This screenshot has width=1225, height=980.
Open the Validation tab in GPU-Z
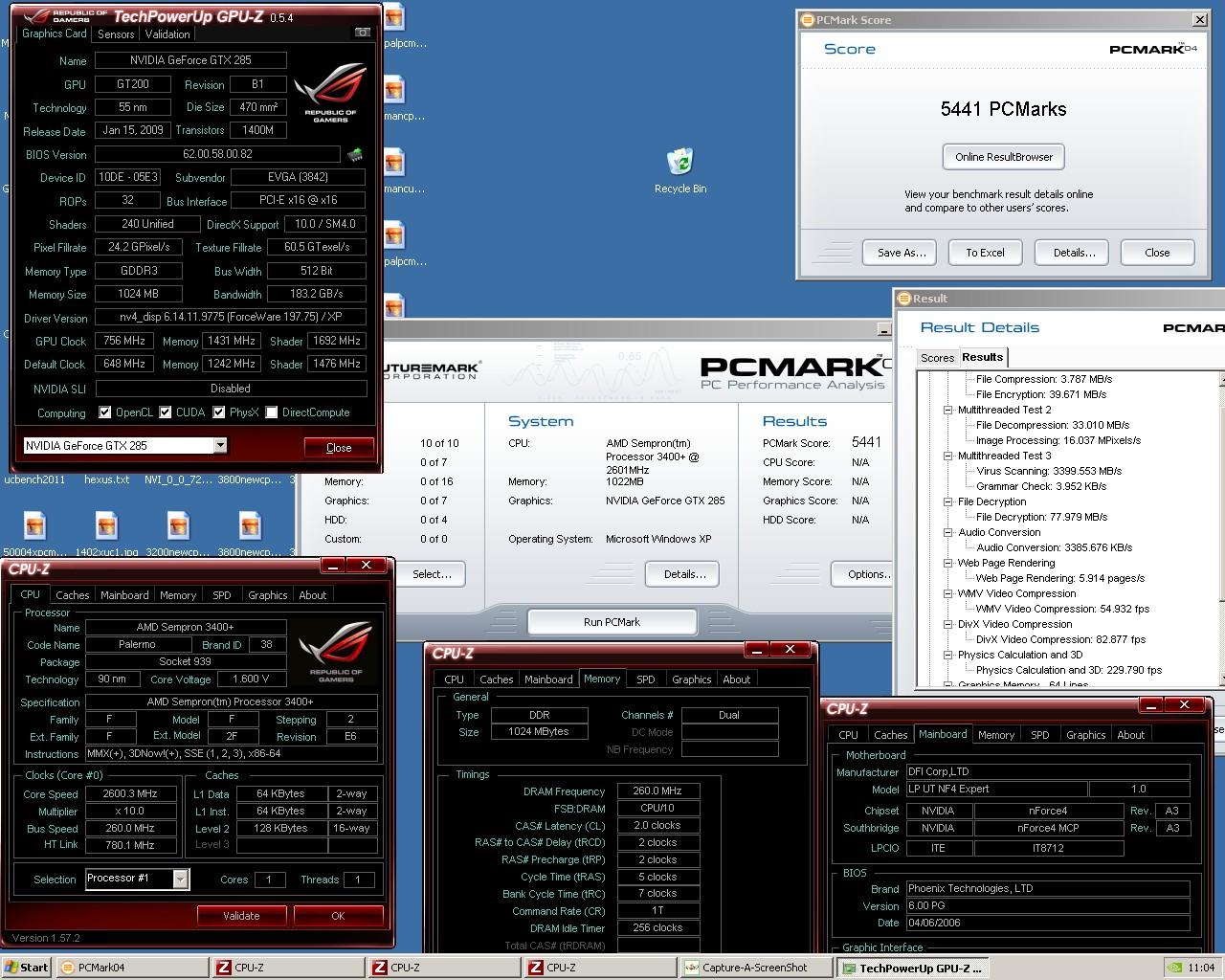coord(167,34)
